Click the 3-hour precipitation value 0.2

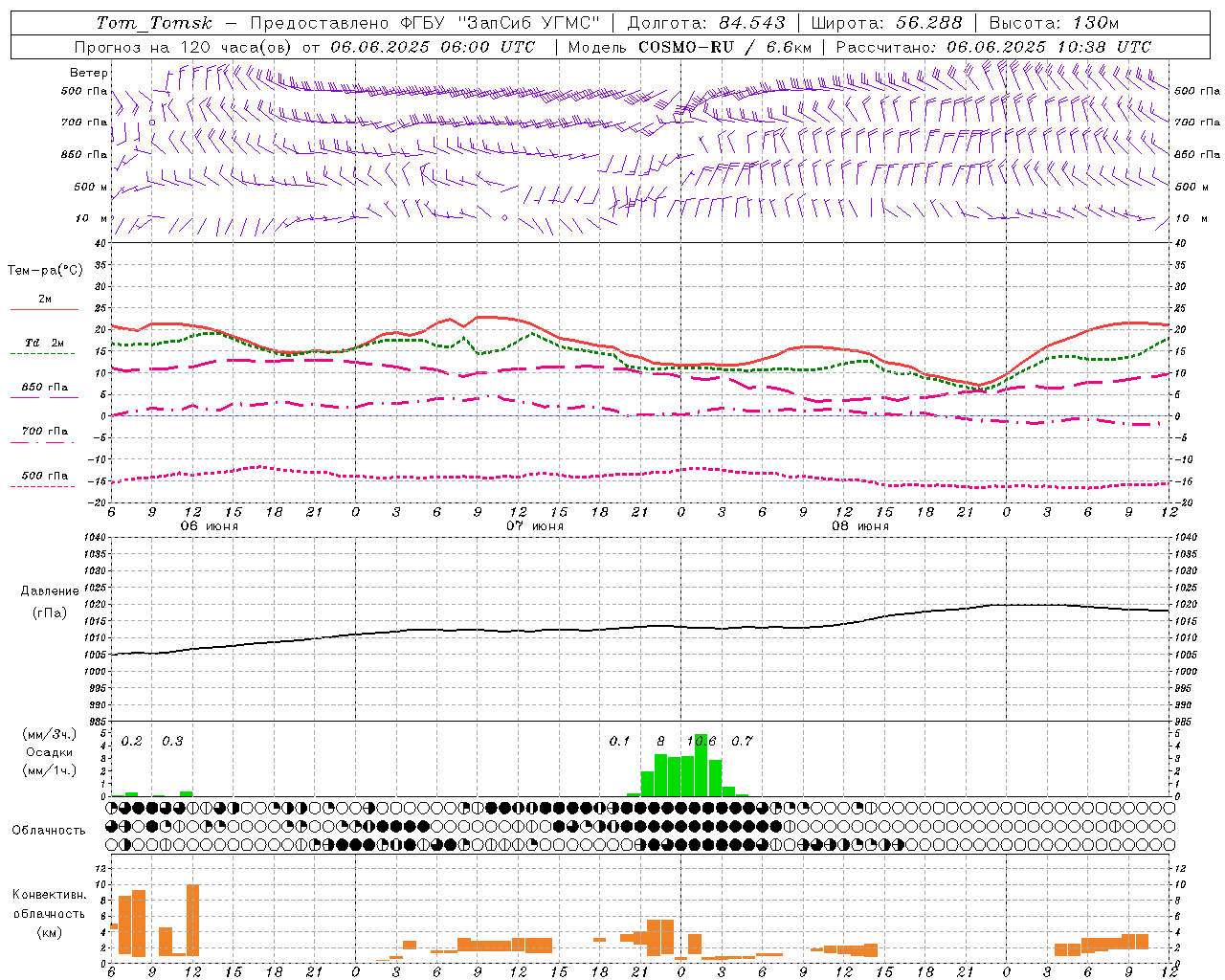click(x=132, y=742)
